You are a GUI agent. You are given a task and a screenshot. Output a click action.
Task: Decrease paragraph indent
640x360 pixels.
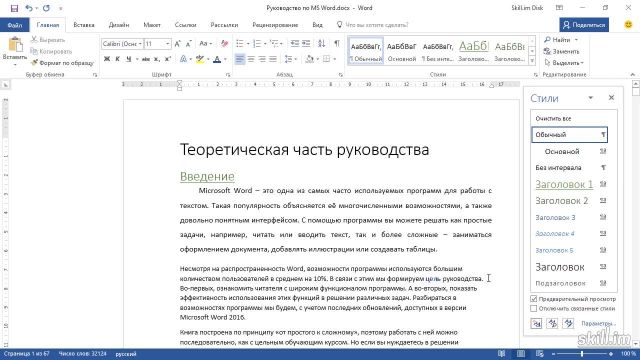tap(294, 44)
